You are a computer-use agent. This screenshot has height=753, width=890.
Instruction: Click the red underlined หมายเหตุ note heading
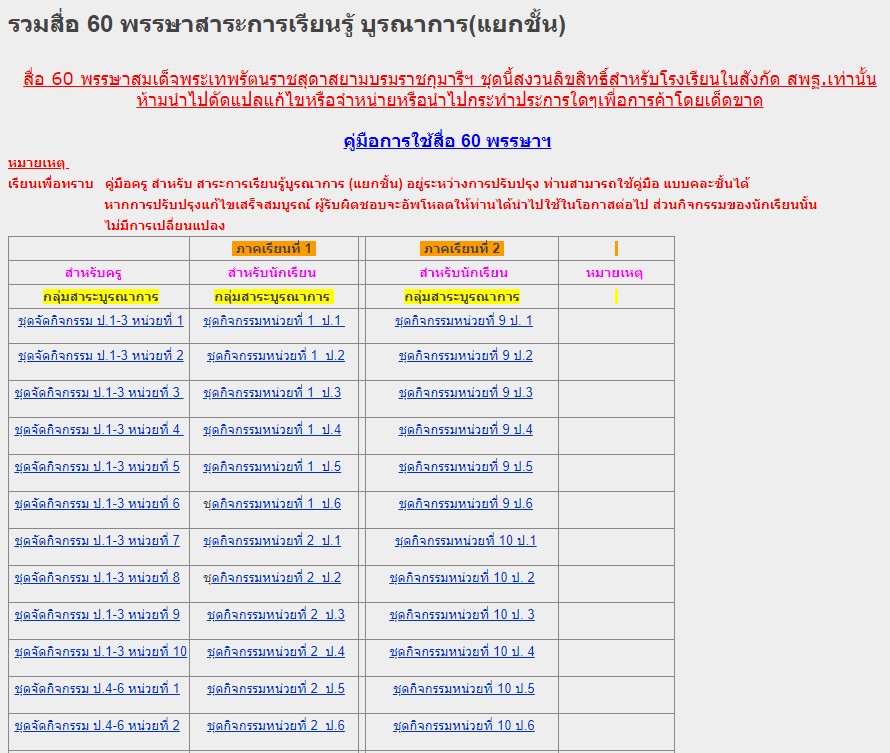[38, 163]
